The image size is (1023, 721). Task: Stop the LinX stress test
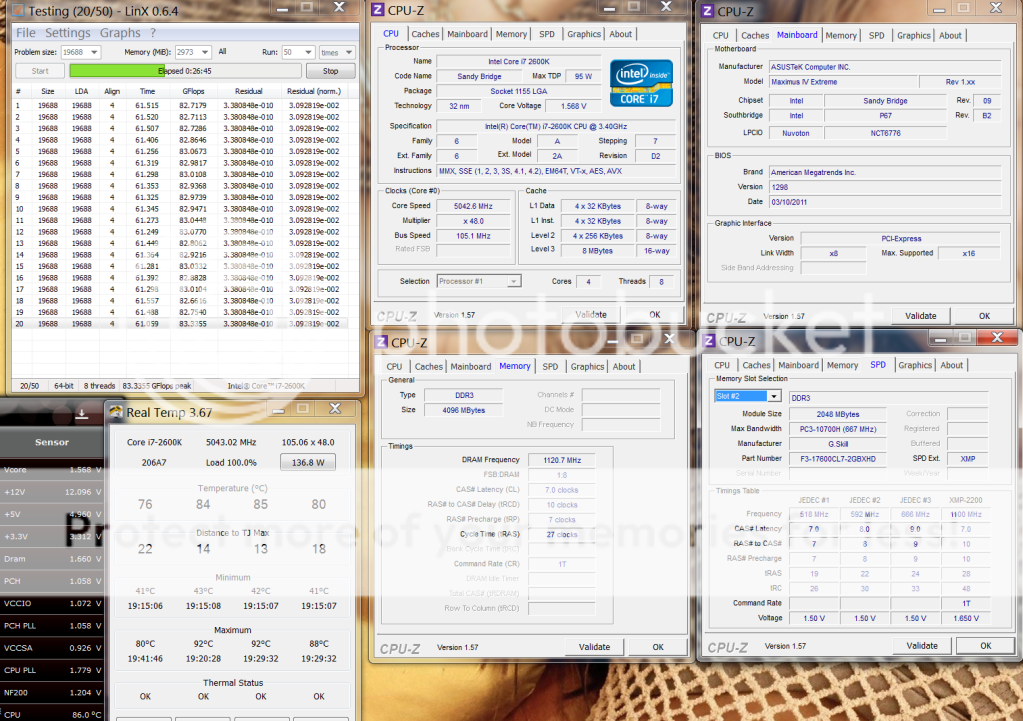coord(330,71)
